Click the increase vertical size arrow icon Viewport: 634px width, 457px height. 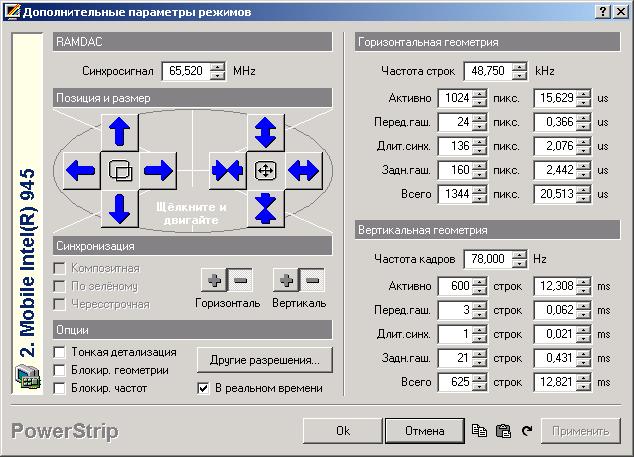pos(265,132)
